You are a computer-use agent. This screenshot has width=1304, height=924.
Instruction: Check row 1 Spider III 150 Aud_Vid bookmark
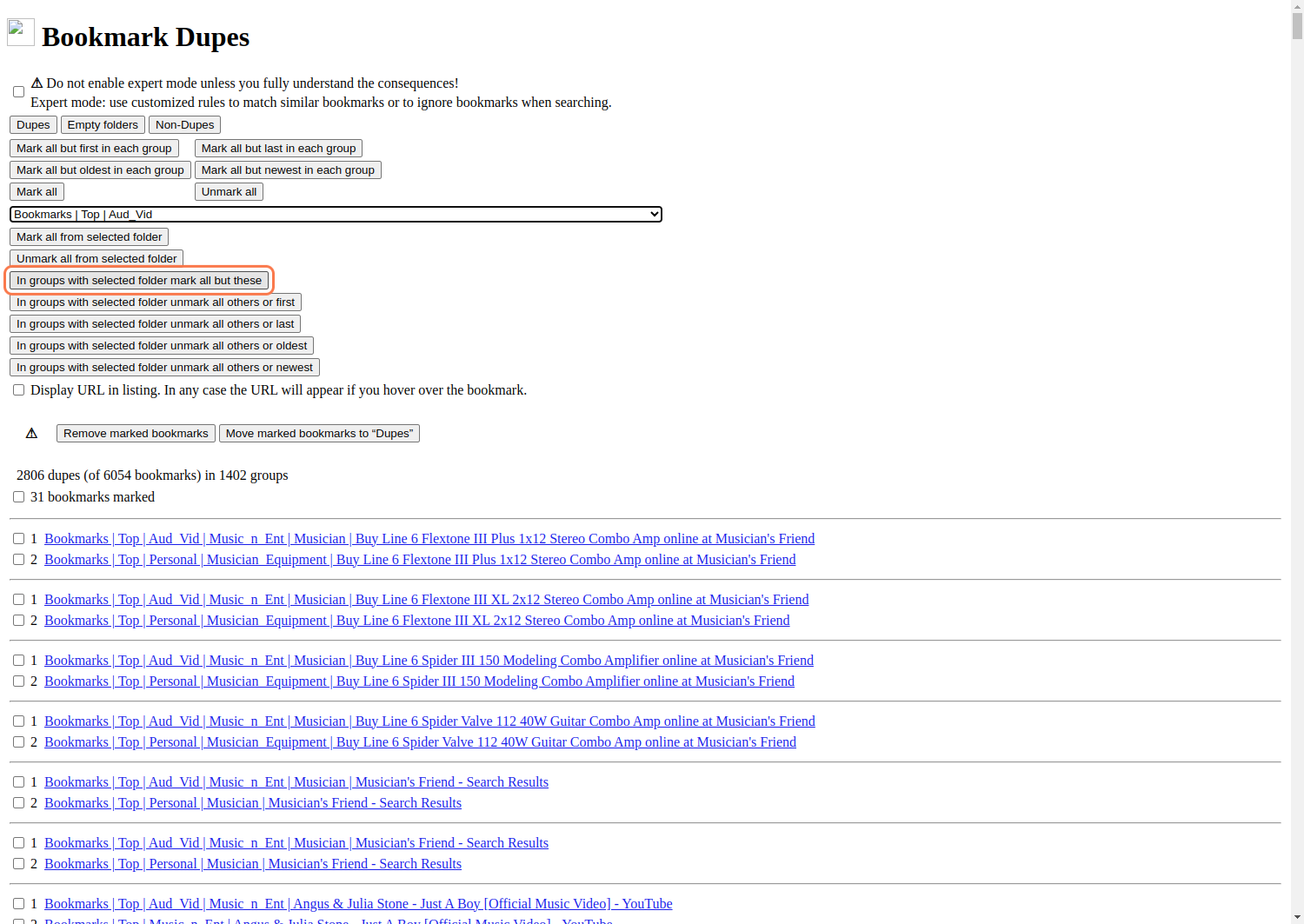[18, 661]
